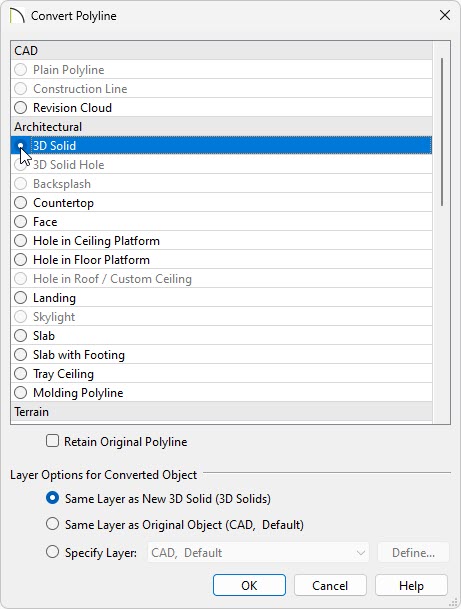This screenshot has height=609, width=461.
Task: Click the OK button
Action: 249,585
